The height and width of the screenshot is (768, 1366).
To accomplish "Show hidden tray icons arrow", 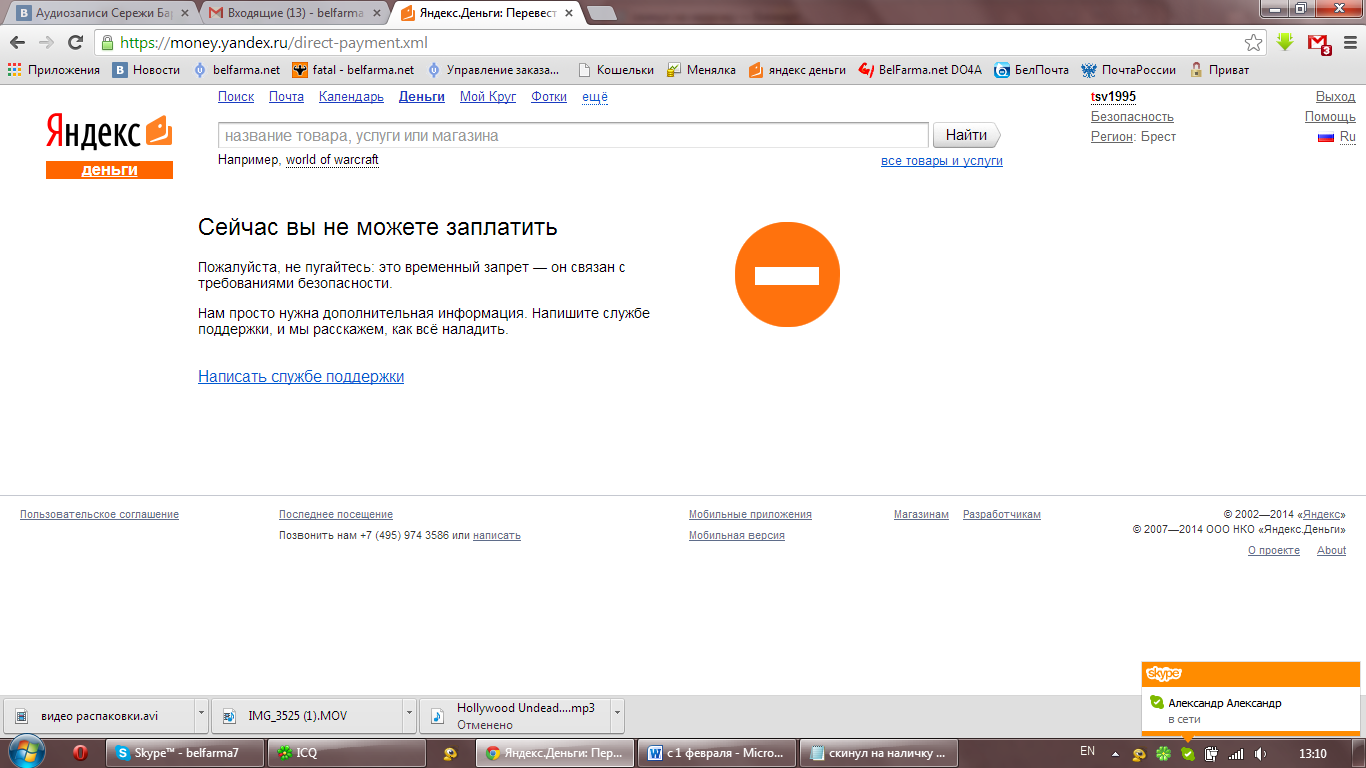I will [x=1115, y=753].
